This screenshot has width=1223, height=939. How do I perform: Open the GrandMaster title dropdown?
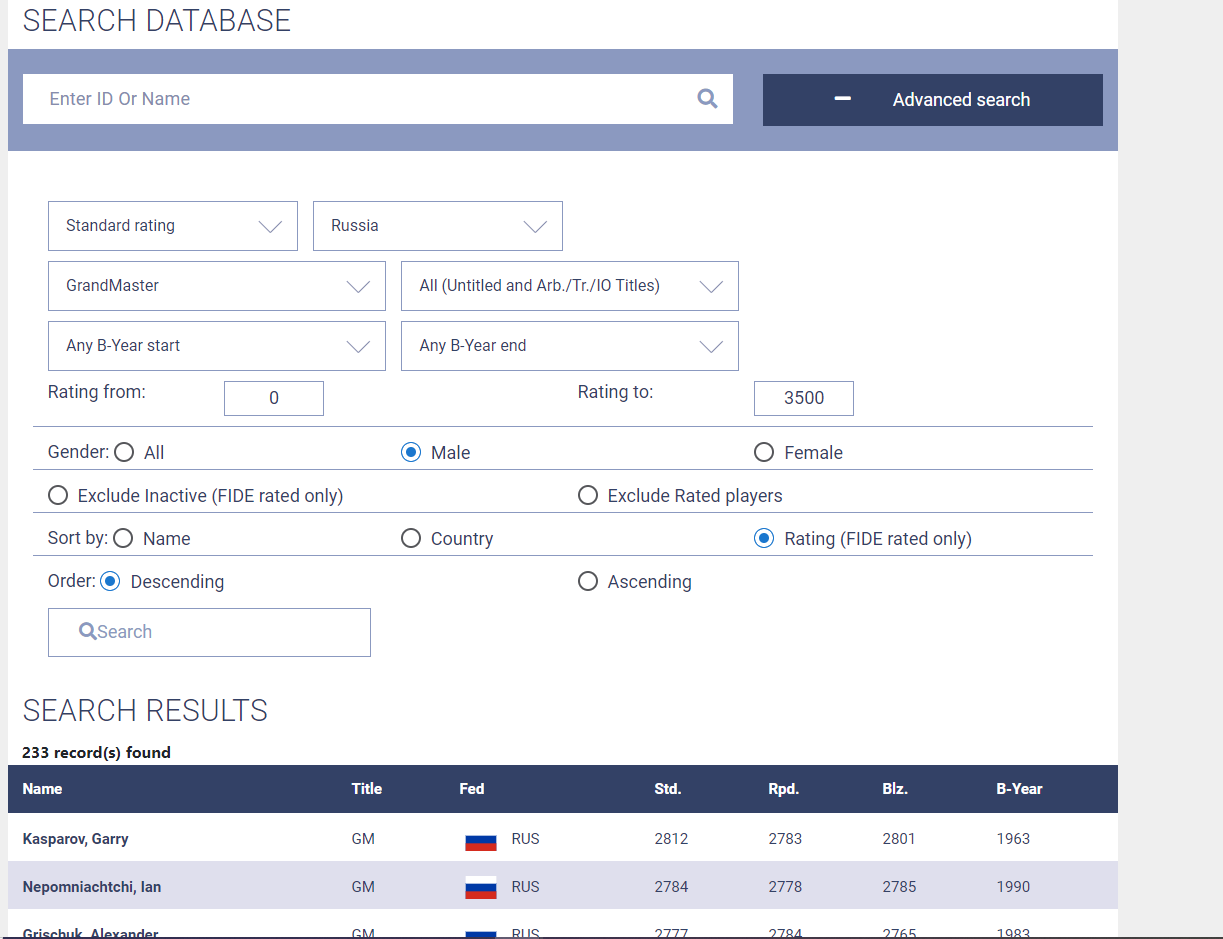217,286
